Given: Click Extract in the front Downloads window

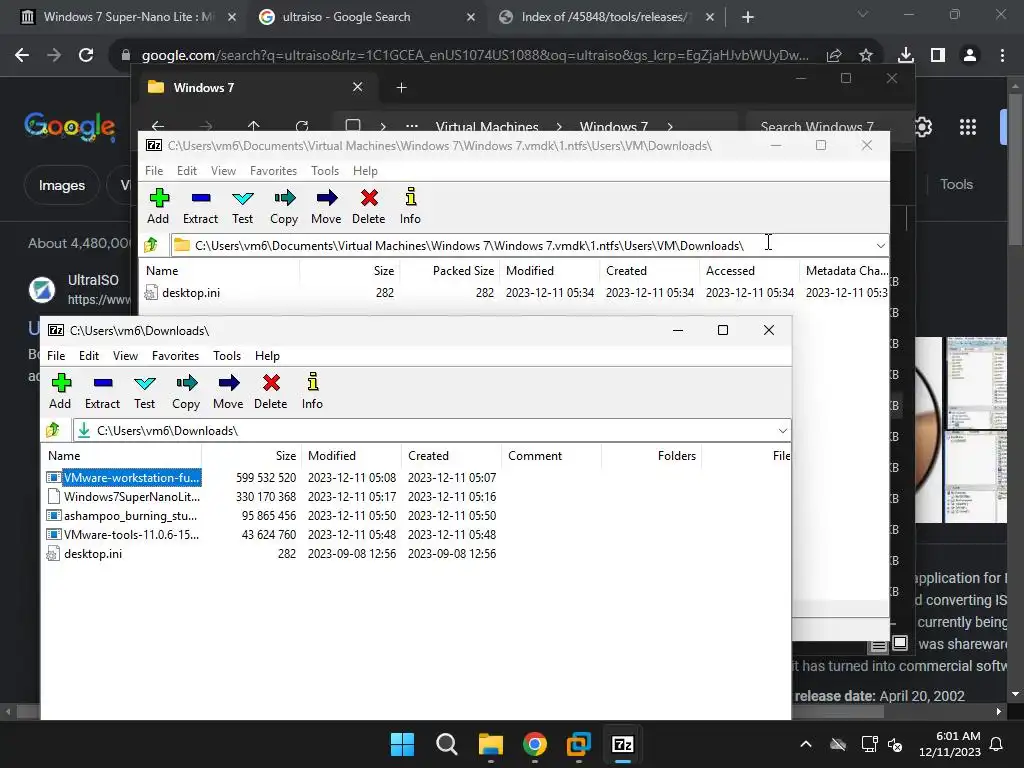Looking at the screenshot, I should (x=103, y=391).
